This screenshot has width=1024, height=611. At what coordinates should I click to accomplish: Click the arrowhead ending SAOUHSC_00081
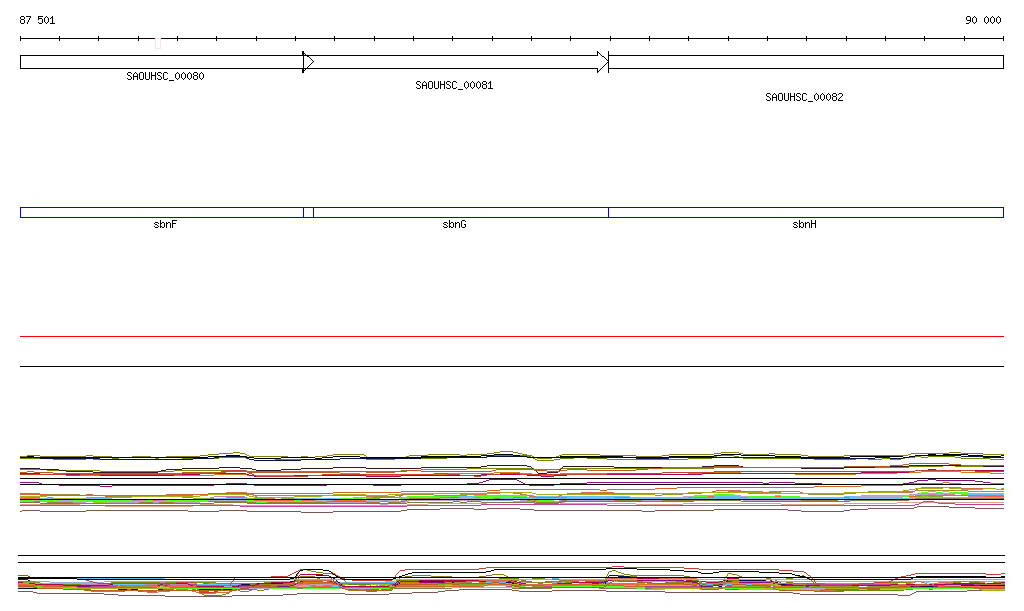[x=602, y=62]
